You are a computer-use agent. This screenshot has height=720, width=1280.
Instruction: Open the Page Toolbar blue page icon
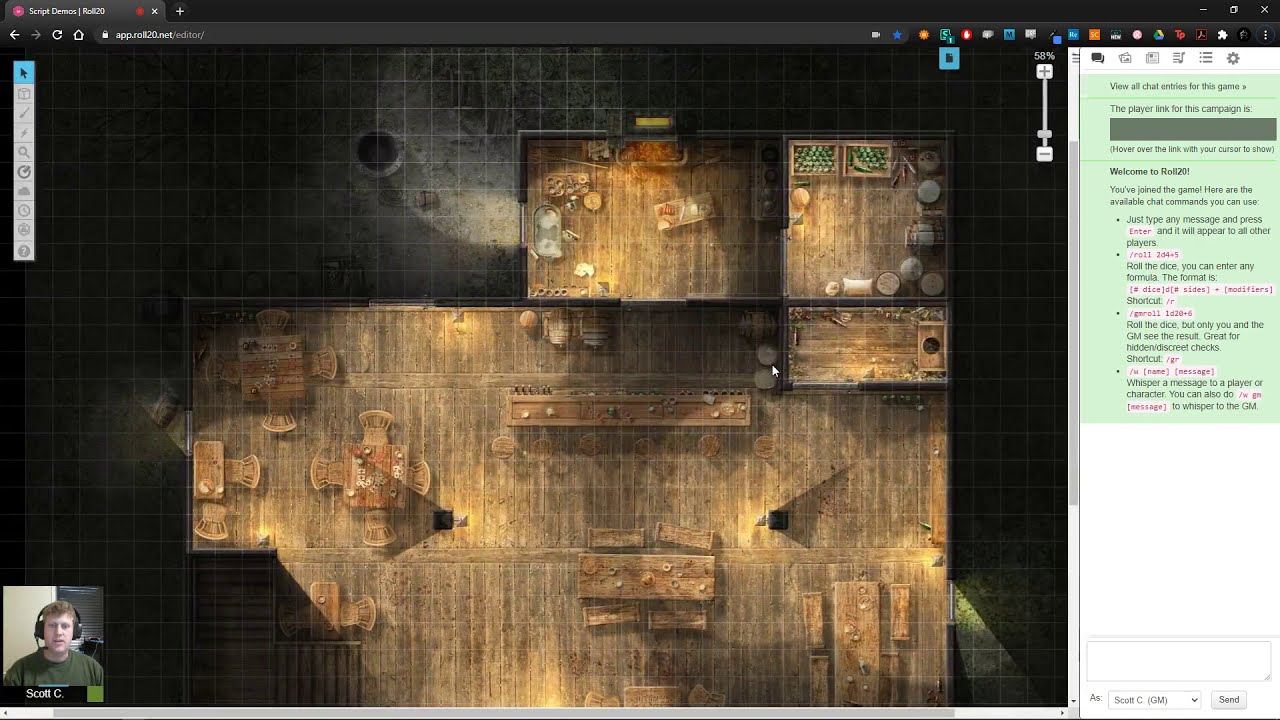tap(949, 59)
